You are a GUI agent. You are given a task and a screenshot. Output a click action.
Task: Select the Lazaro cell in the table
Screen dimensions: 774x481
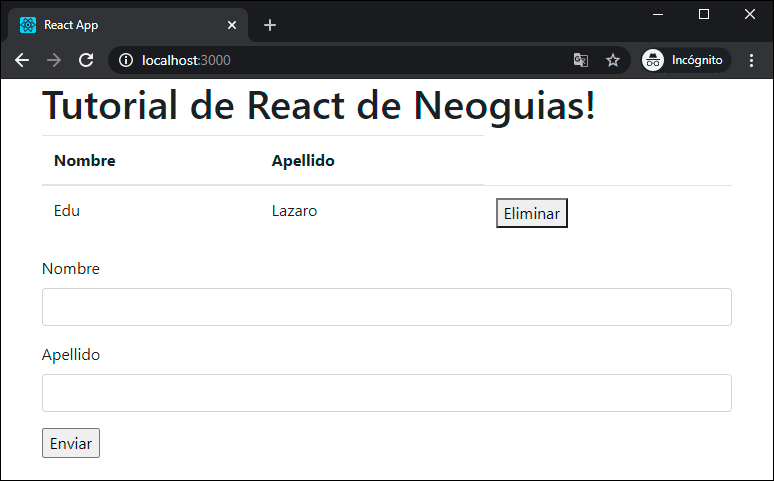pos(294,211)
